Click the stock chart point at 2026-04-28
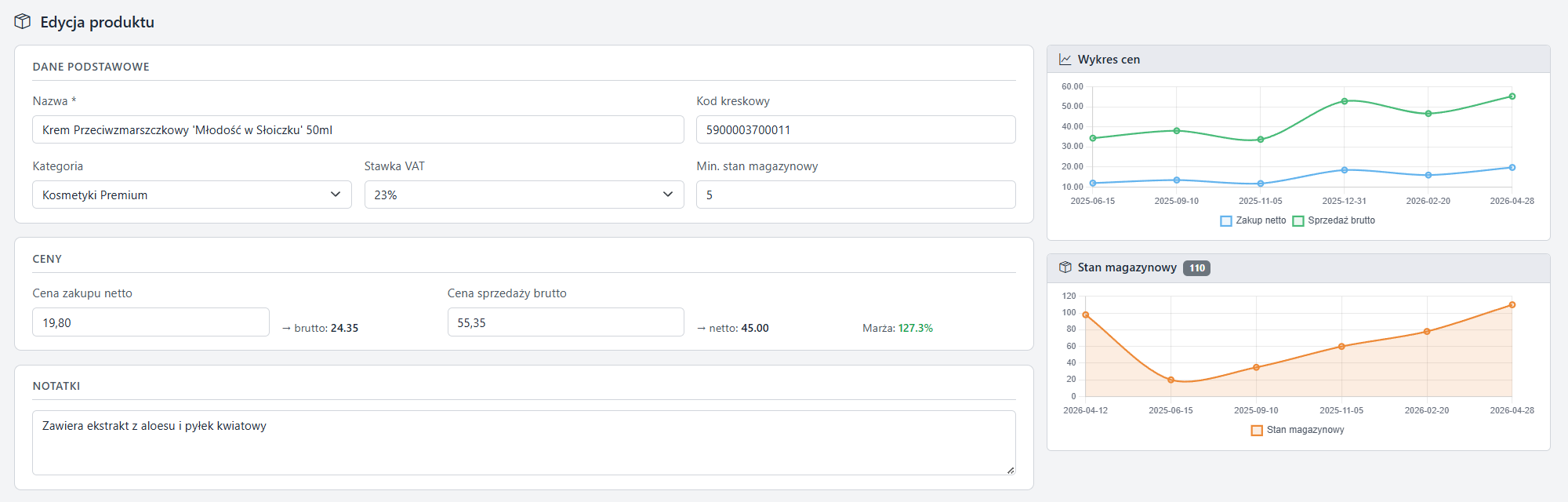Screen dimensions: 1568x502 1512,304
